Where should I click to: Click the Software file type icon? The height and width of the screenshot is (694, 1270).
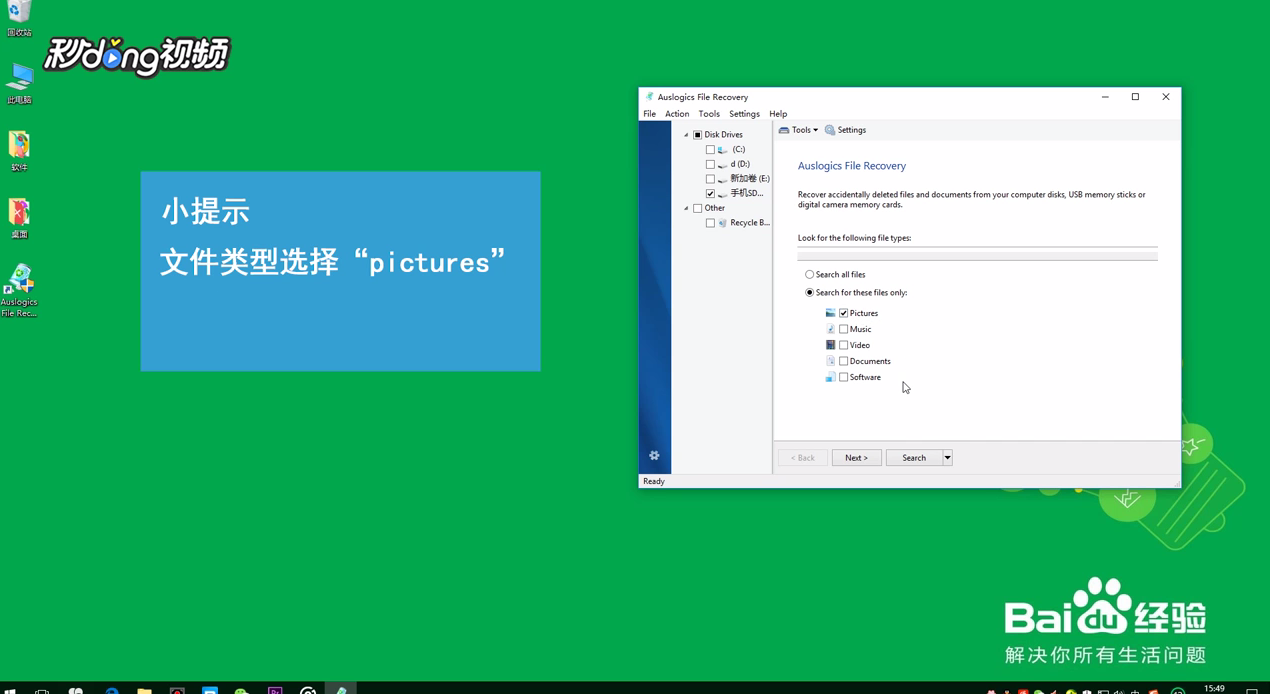(x=830, y=377)
